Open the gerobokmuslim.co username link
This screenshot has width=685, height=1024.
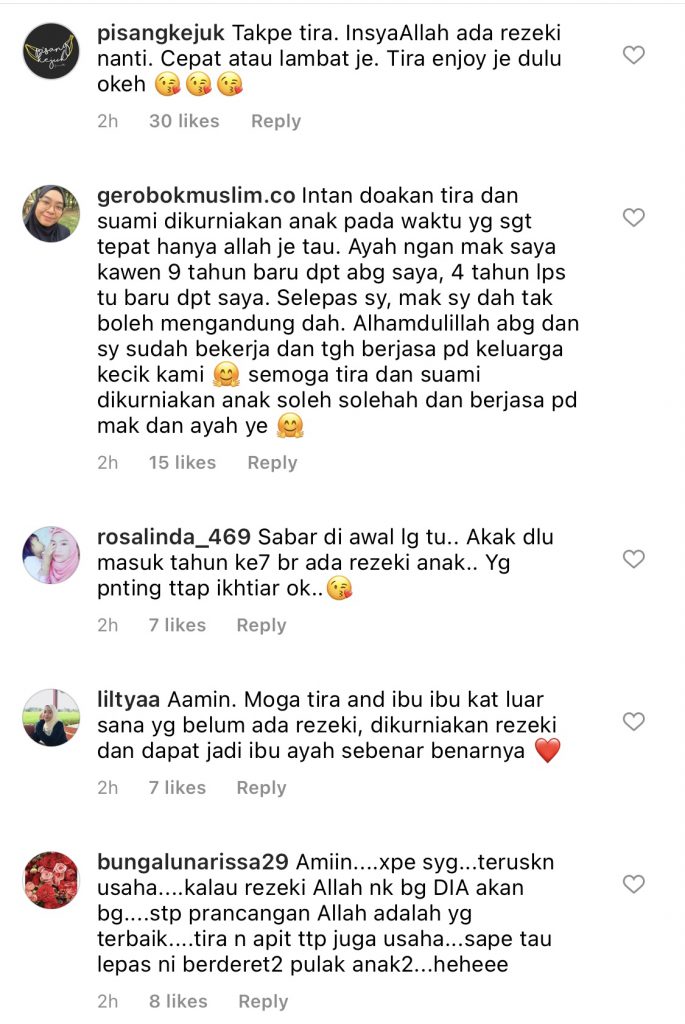(x=197, y=195)
